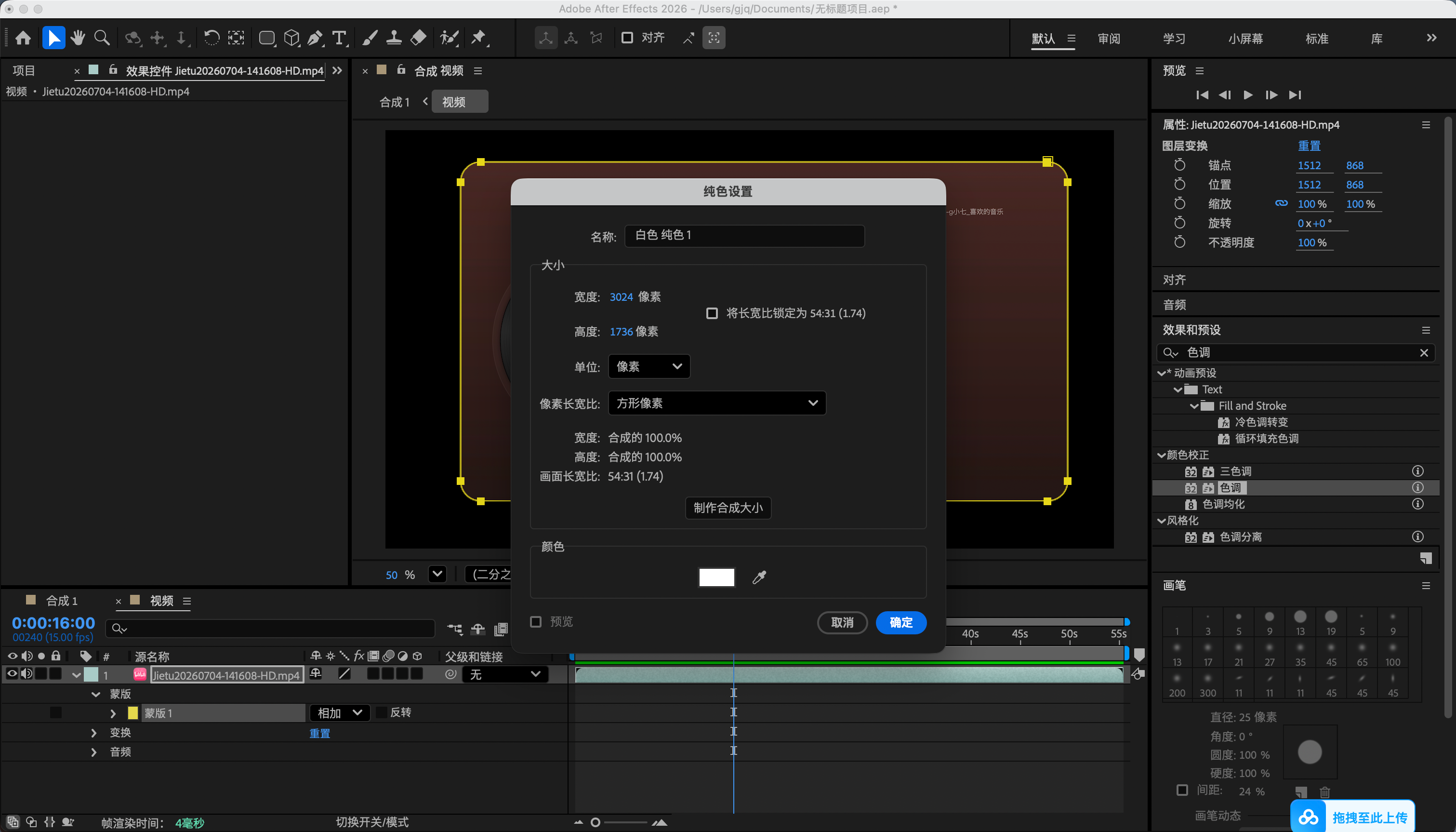The image size is (1456, 832).
Task: Open the viewer zoom percentage dropdown
Action: [437, 574]
